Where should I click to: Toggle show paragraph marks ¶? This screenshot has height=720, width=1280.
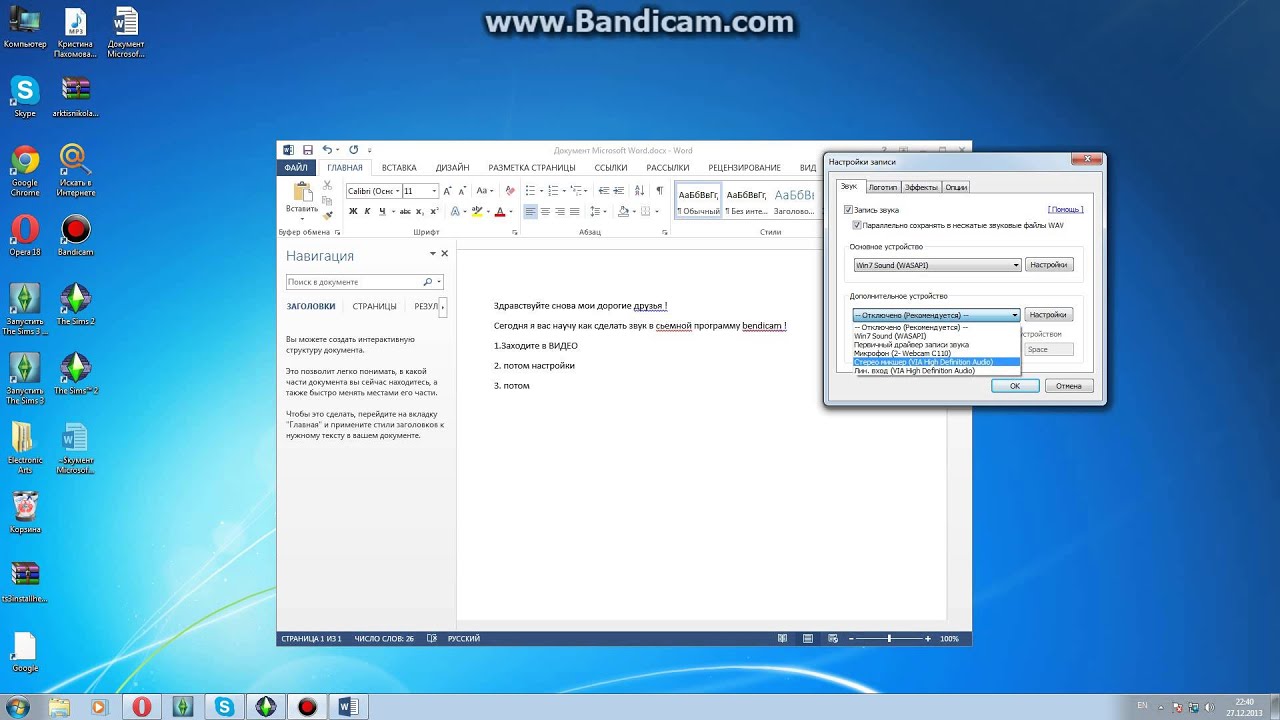[x=659, y=190]
